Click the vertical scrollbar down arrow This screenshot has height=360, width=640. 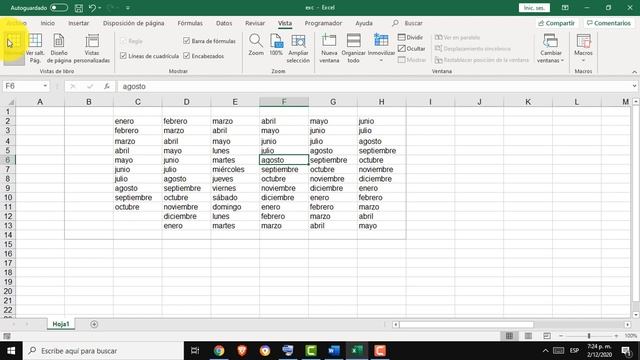click(636, 315)
